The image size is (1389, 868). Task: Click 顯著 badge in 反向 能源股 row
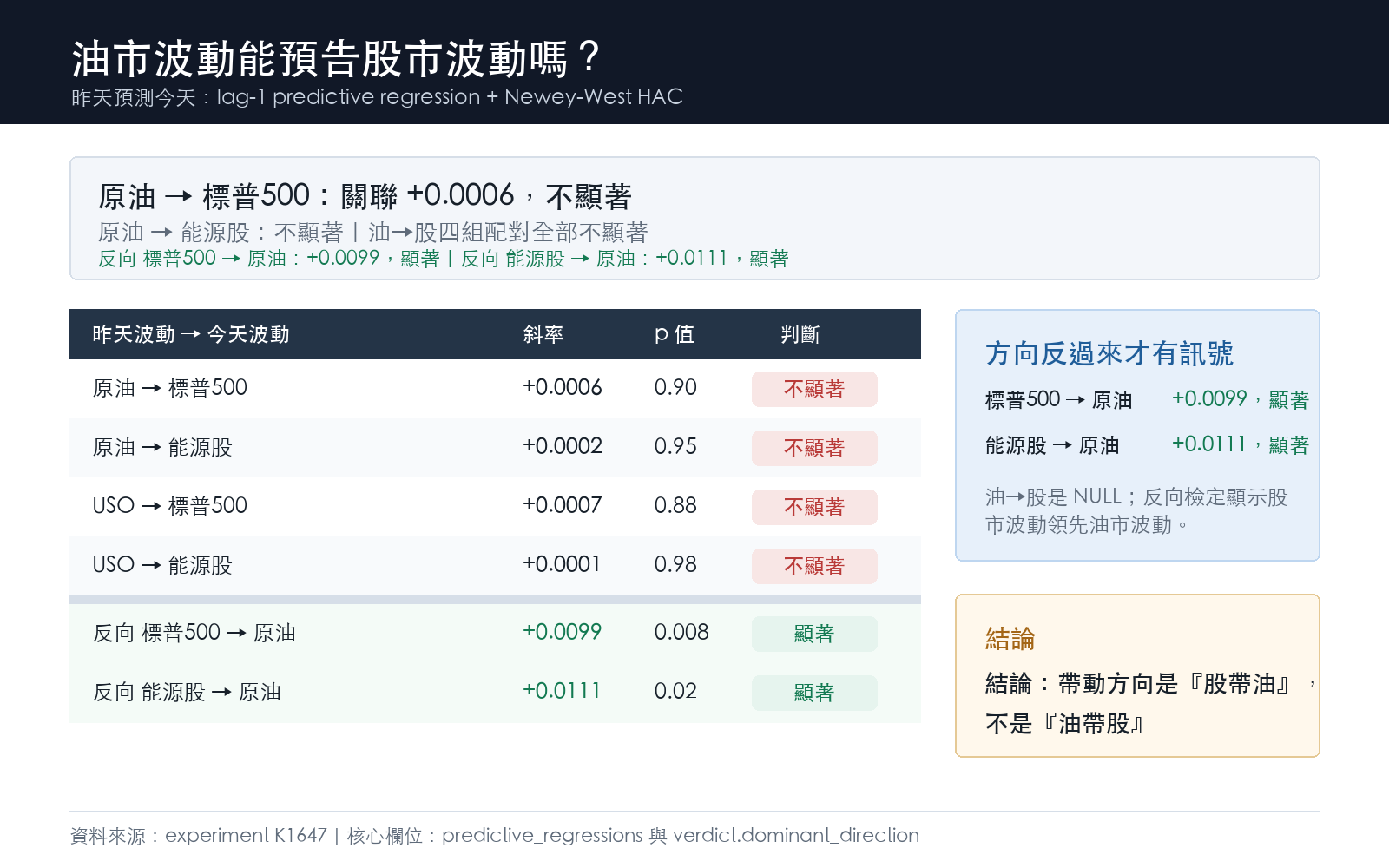(814, 693)
